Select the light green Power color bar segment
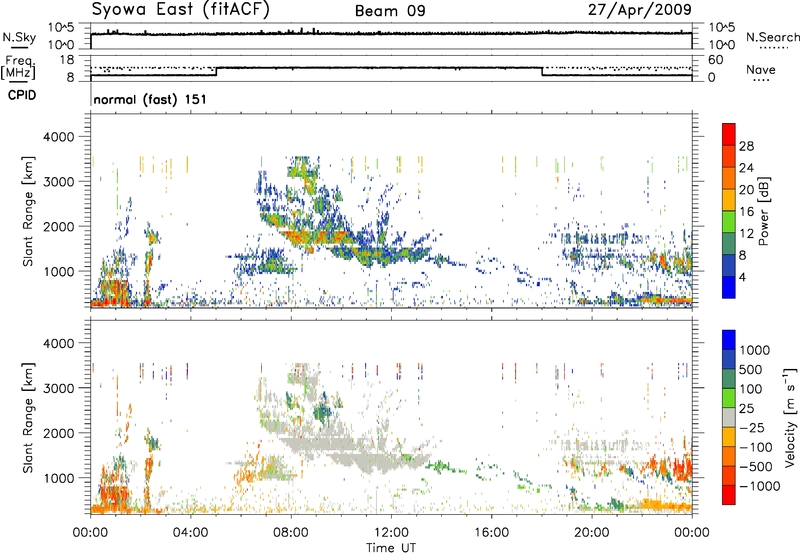This screenshot has width=800, height=554. pos(729,222)
